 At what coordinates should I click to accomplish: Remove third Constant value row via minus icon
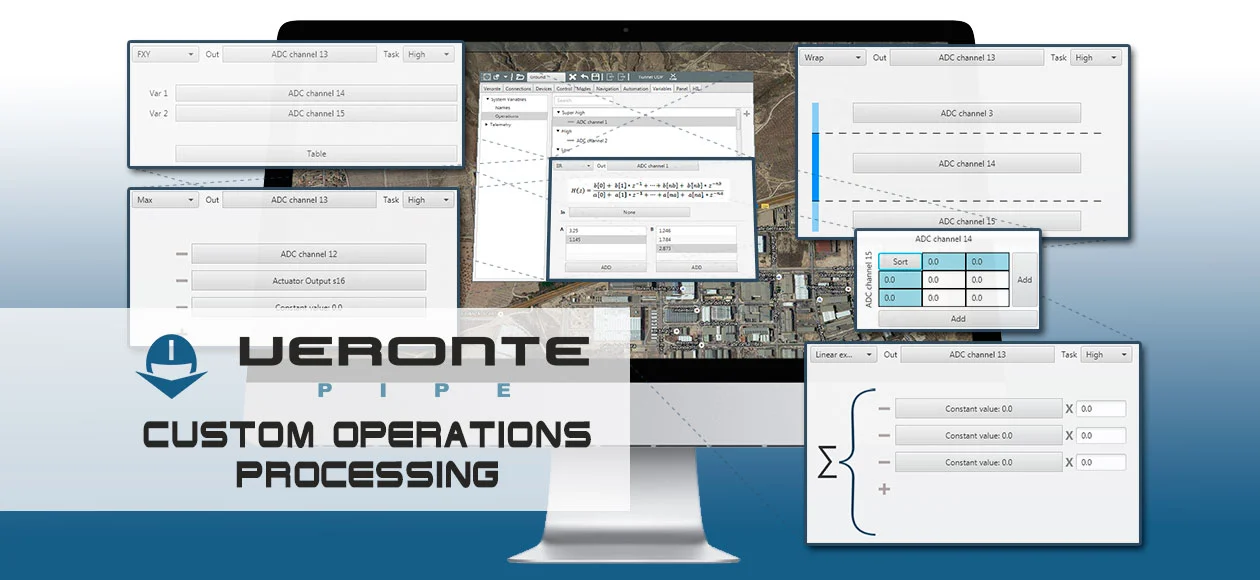tap(884, 463)
